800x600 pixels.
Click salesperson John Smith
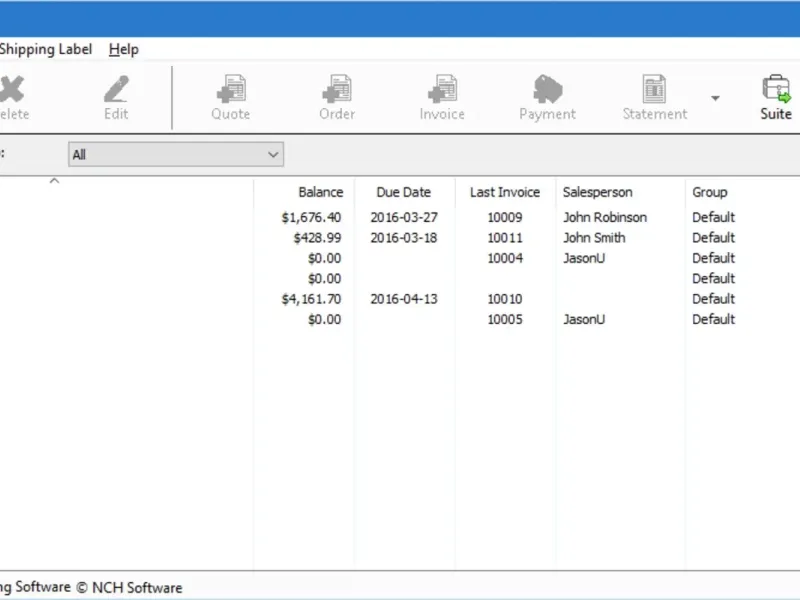coord(594,238)
